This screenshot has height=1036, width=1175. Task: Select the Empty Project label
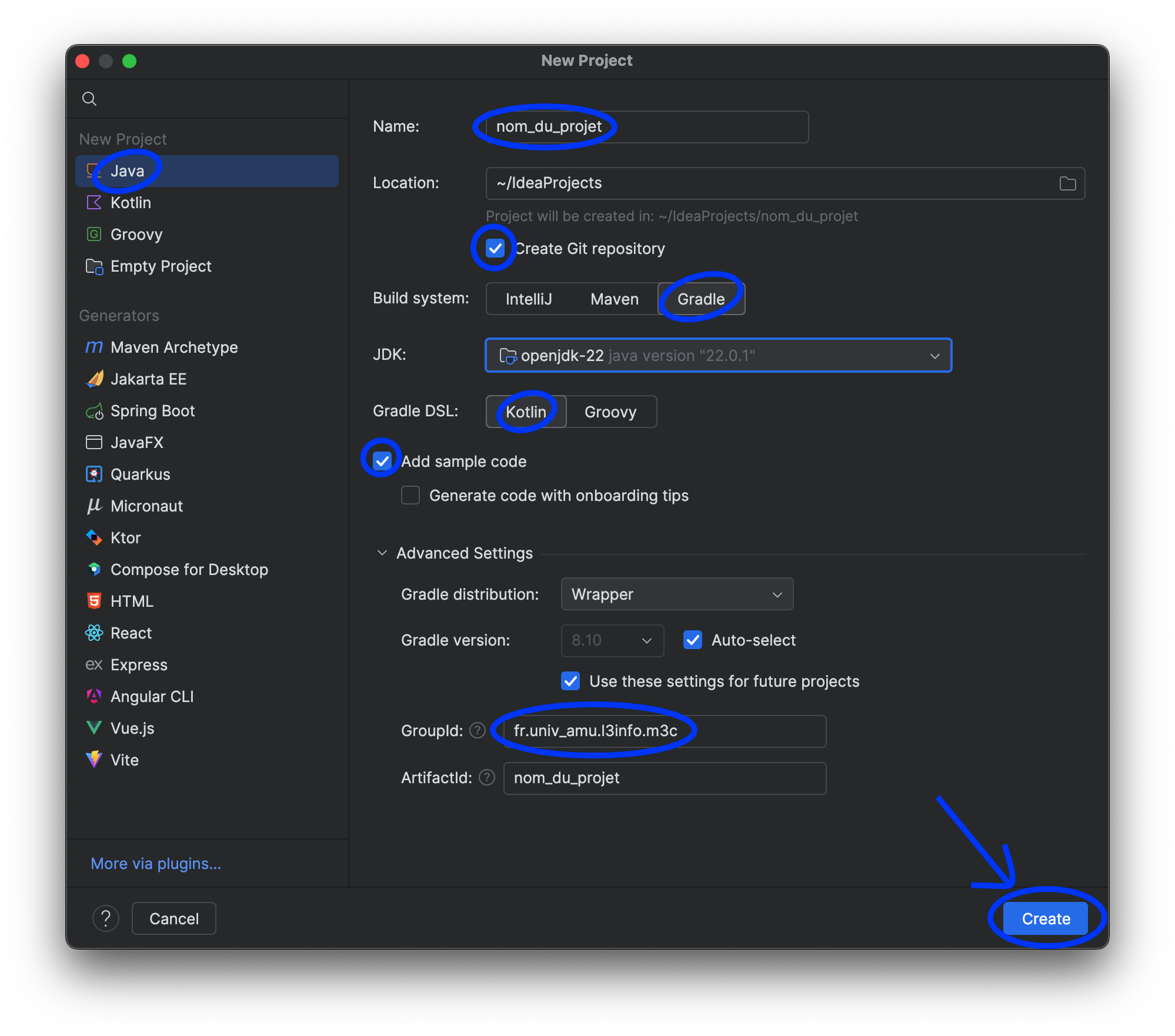tap(161, 266)
